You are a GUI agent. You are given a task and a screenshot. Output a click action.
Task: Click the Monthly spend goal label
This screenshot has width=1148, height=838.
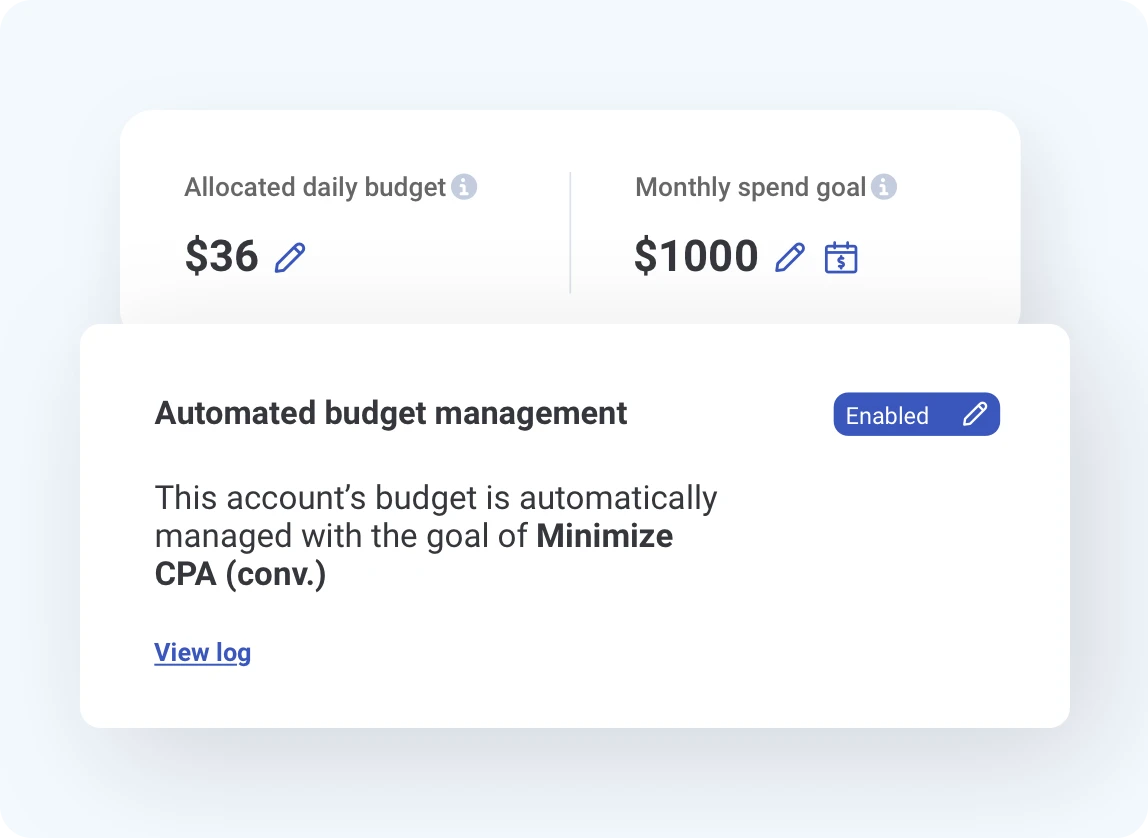[750, 187]
